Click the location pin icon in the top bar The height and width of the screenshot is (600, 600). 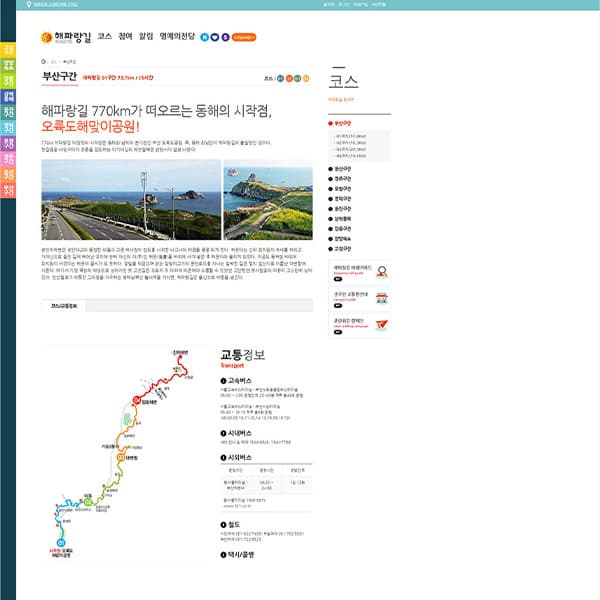tap(29, 4)
